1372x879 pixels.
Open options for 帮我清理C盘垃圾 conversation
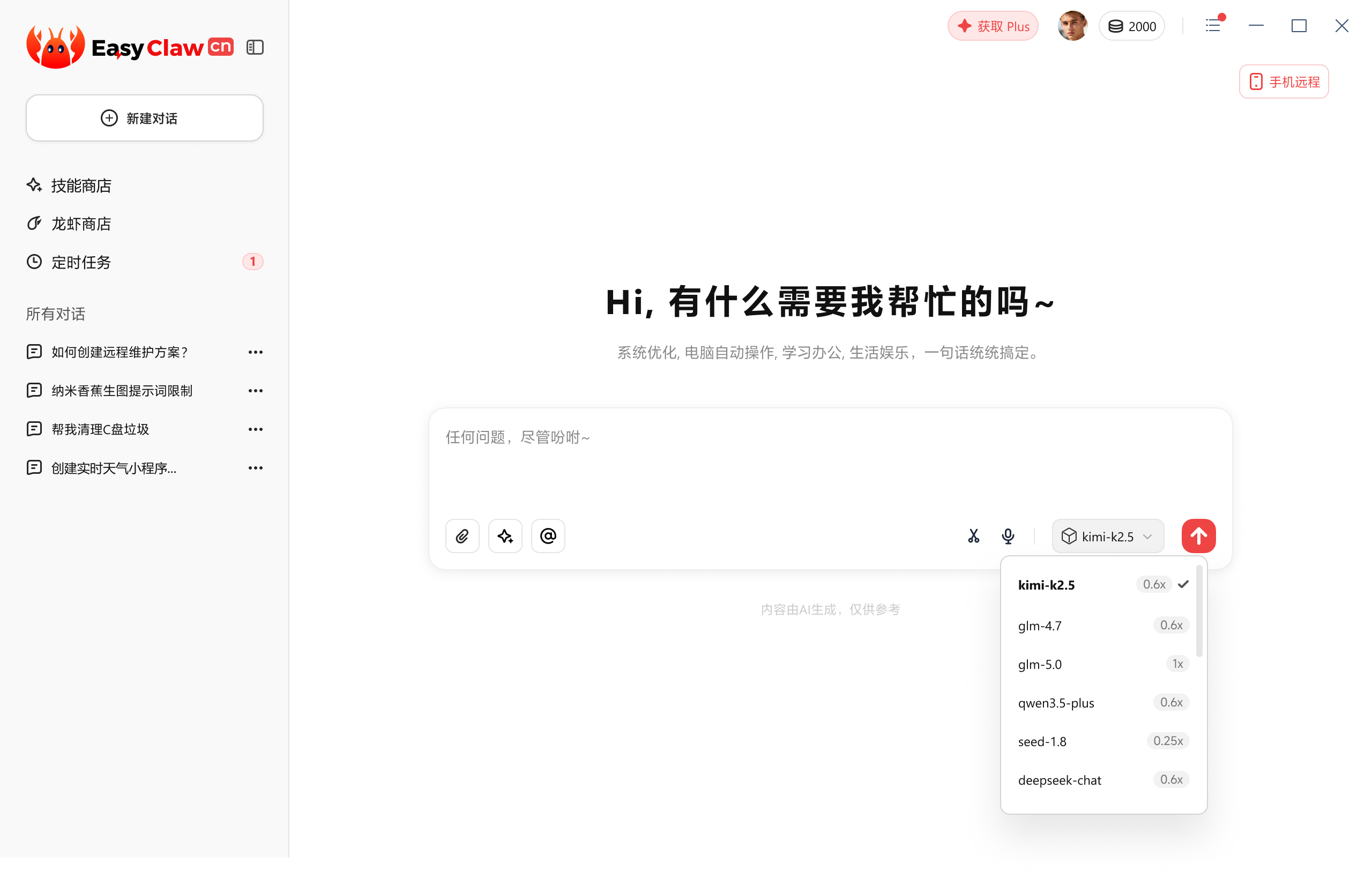tap(255, 429)
